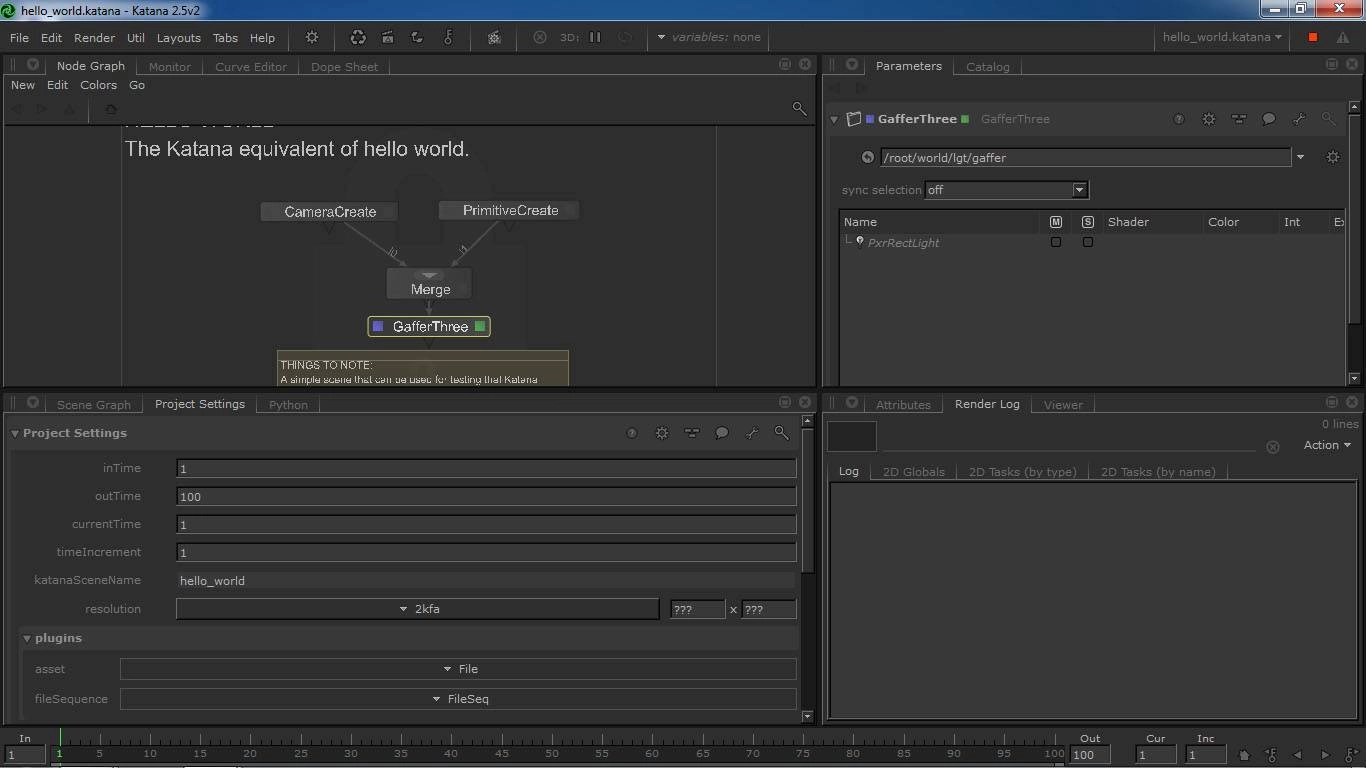Collapse the GafferThree parameters group
The image size is (1366, 768).
pyautogui.click(x=834, y=119)
